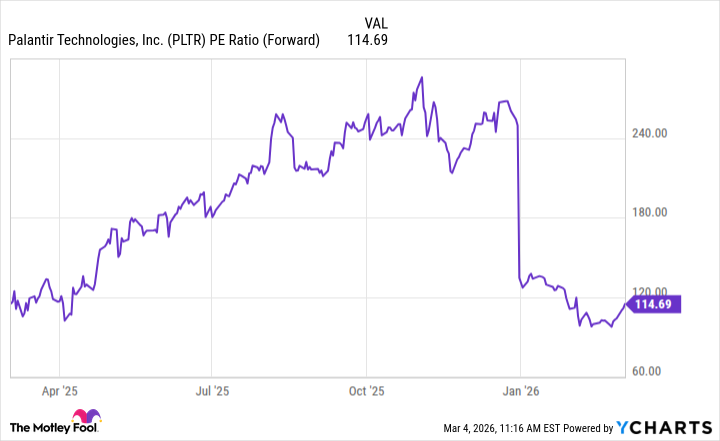
Task: Click the Oct '25 axis label
Action: [367, 390]
